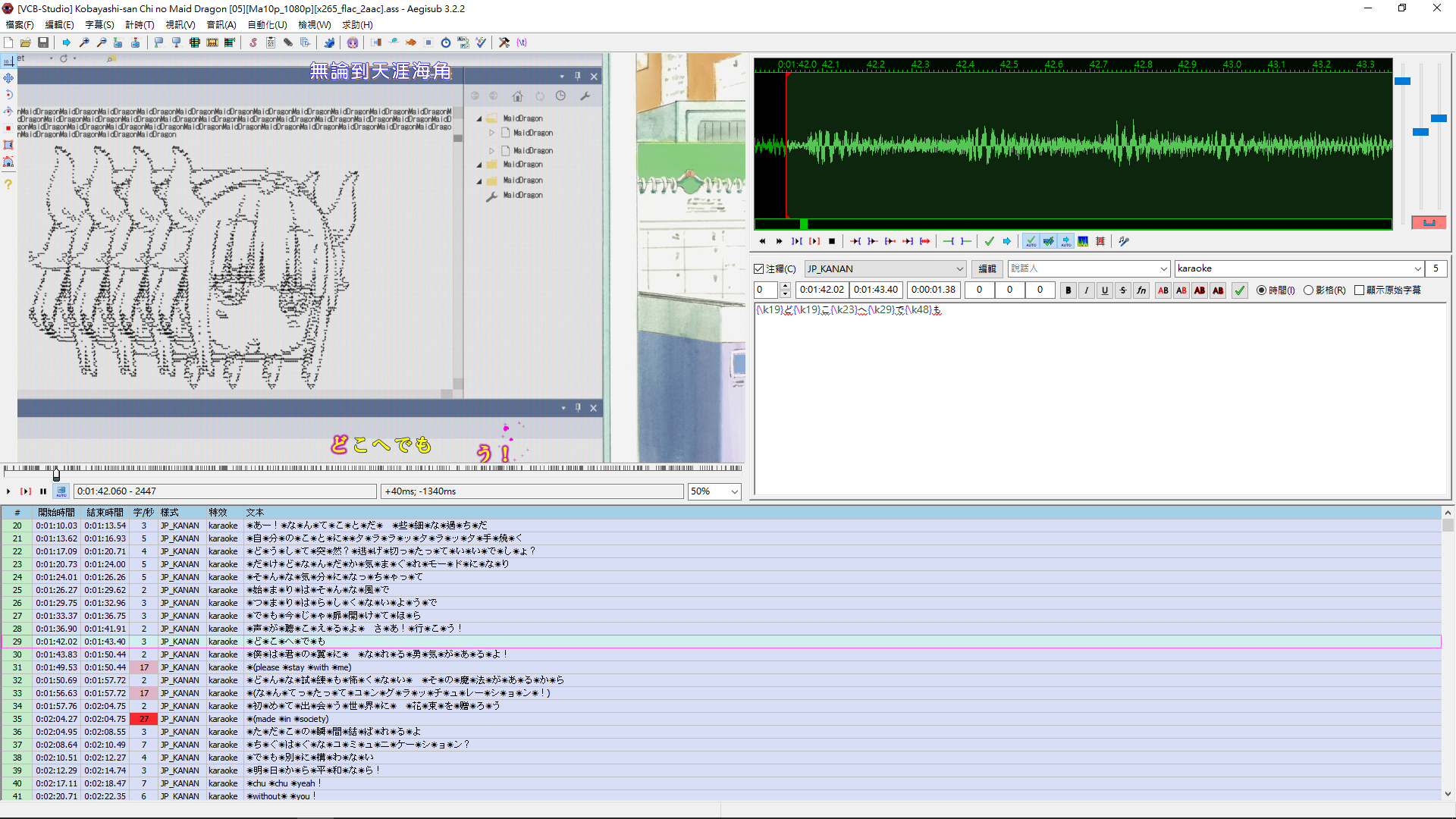The height and width of the screenshot is (819, 1456).
Task: Open the attachments paperclip icon
Action: (x=288, y=42)
